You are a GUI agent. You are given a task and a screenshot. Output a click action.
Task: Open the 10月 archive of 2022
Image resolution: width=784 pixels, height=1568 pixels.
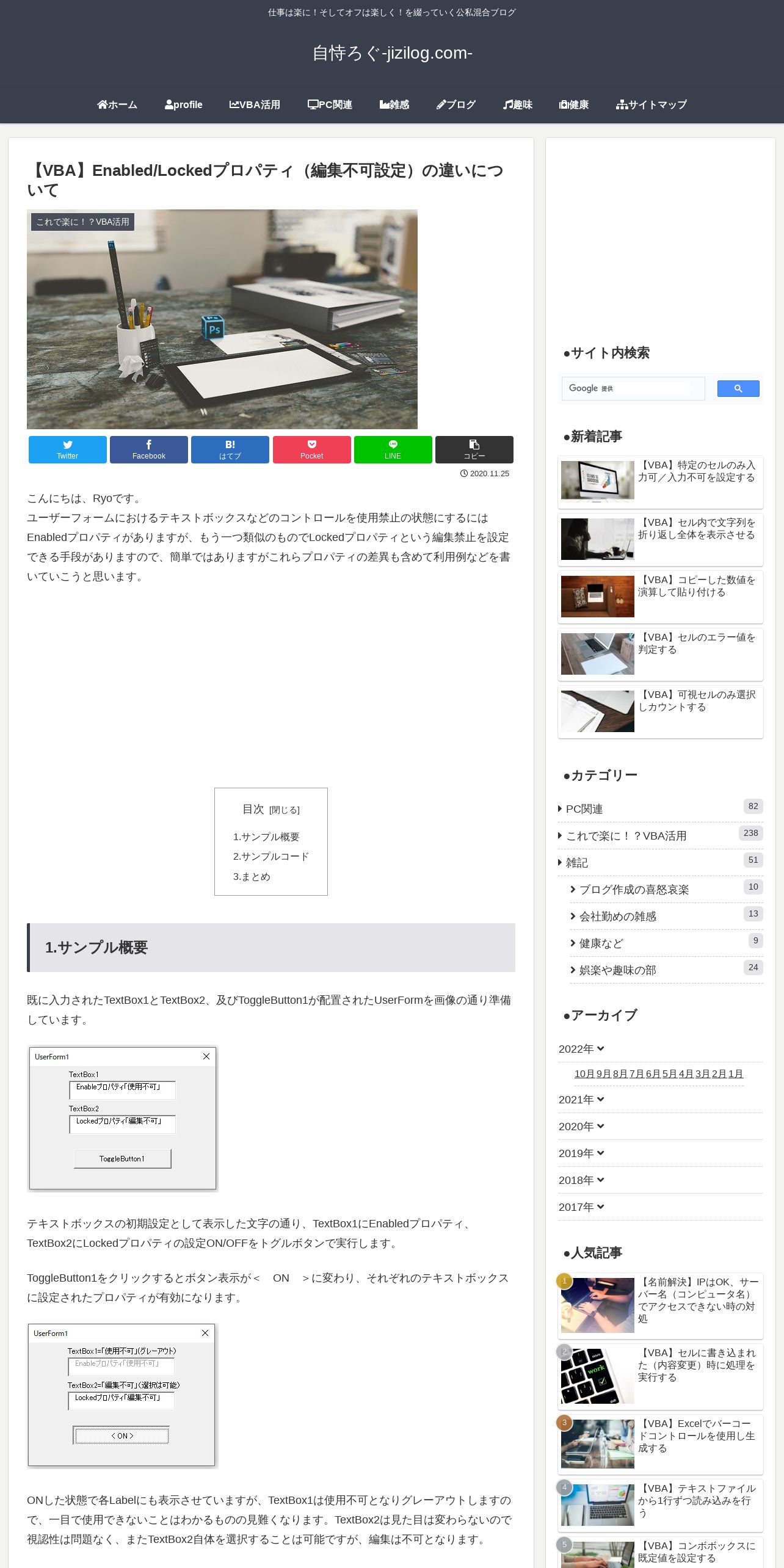(x=584, y=1074)
